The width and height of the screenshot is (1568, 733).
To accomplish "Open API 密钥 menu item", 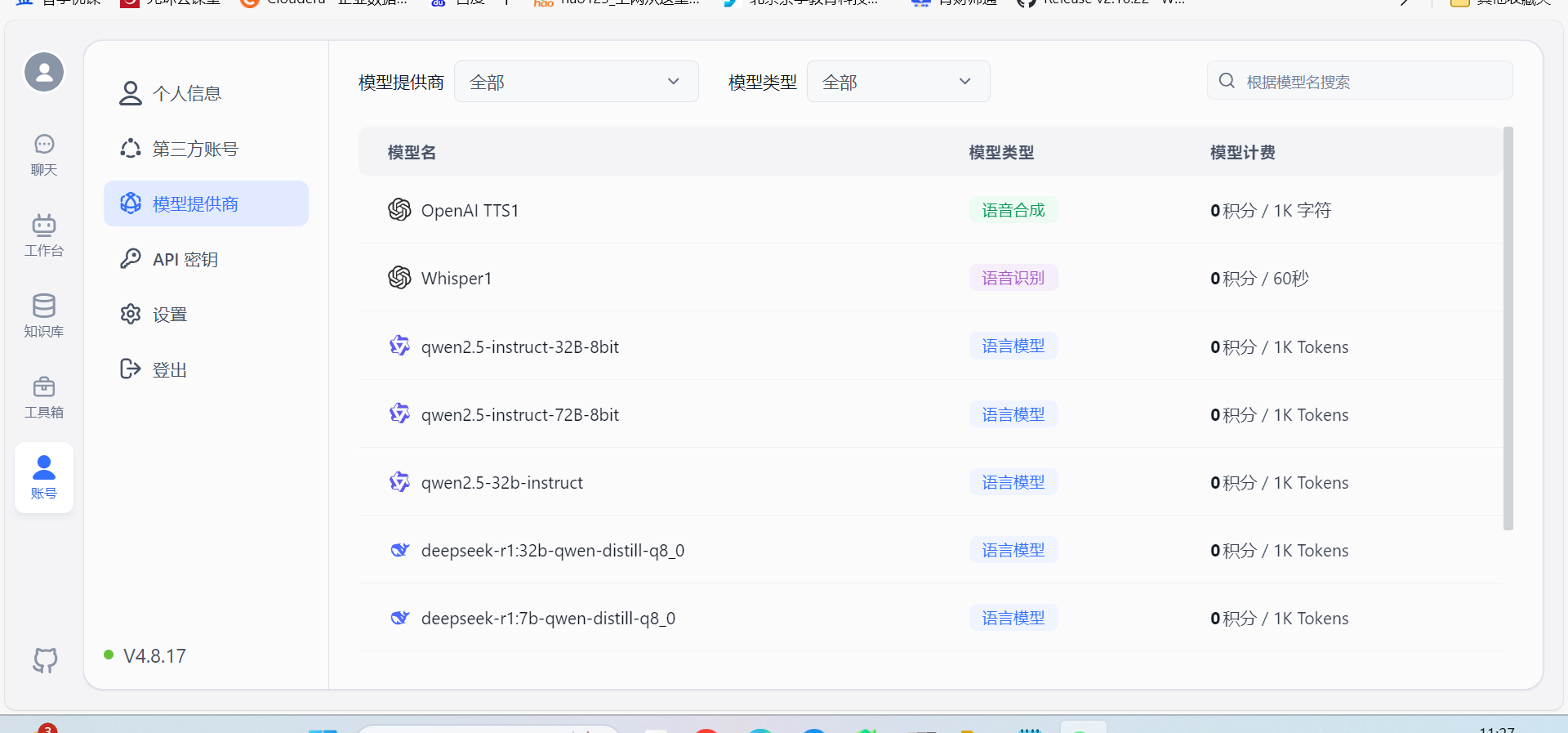I will click(185, 259).
